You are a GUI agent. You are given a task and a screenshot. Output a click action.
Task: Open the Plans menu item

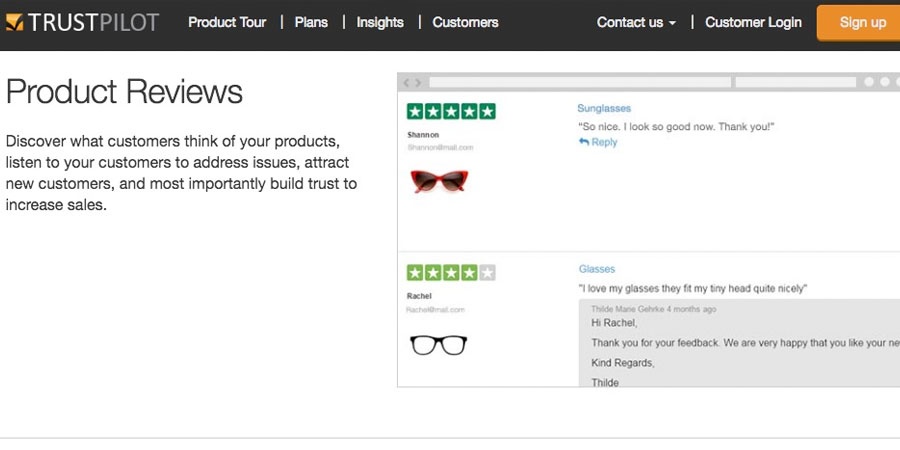(x=311, y=22)
